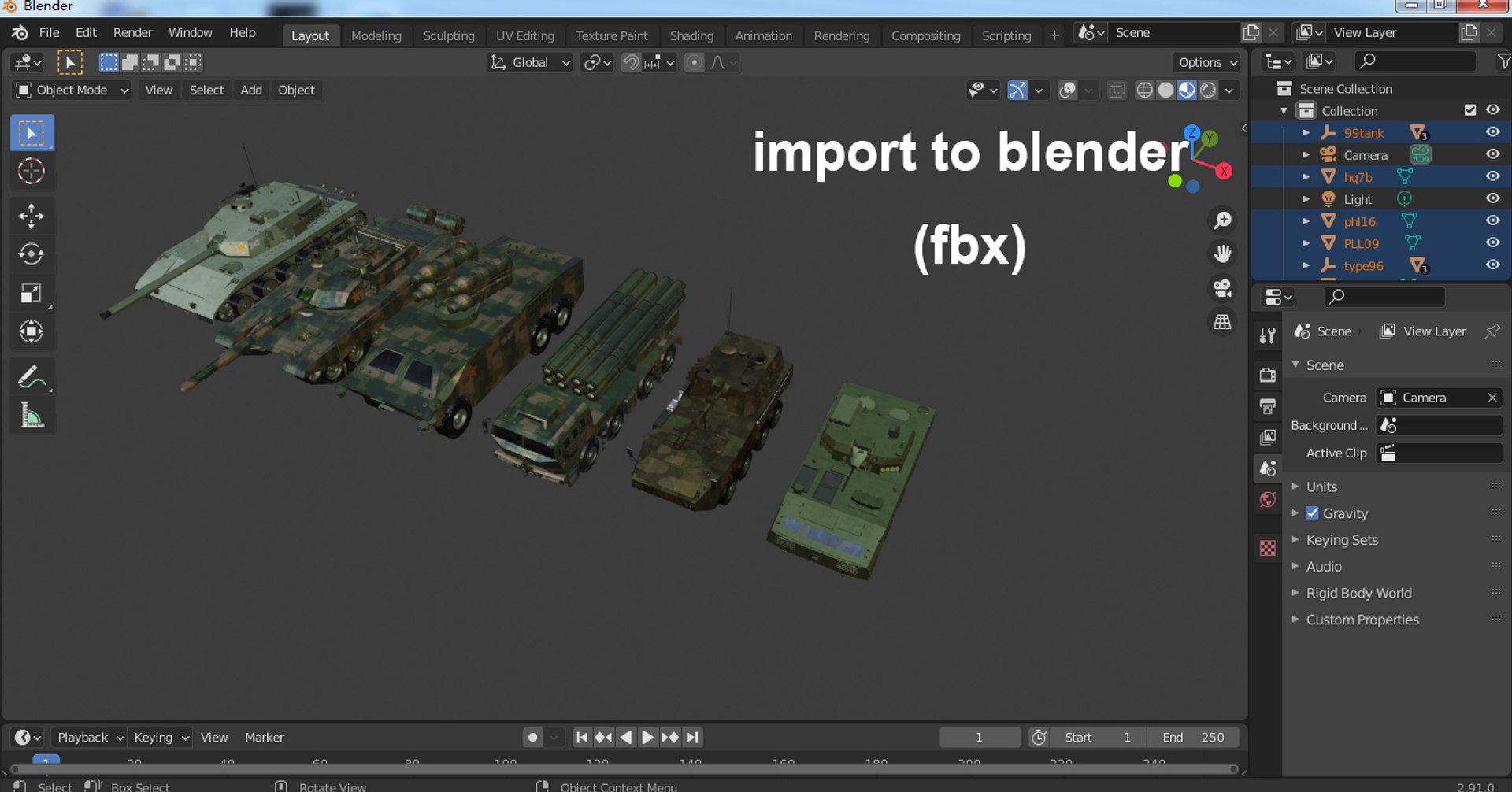Jump to the timeline start frame
Viewport: 1512px width, 792px height.
click(581, 738)
